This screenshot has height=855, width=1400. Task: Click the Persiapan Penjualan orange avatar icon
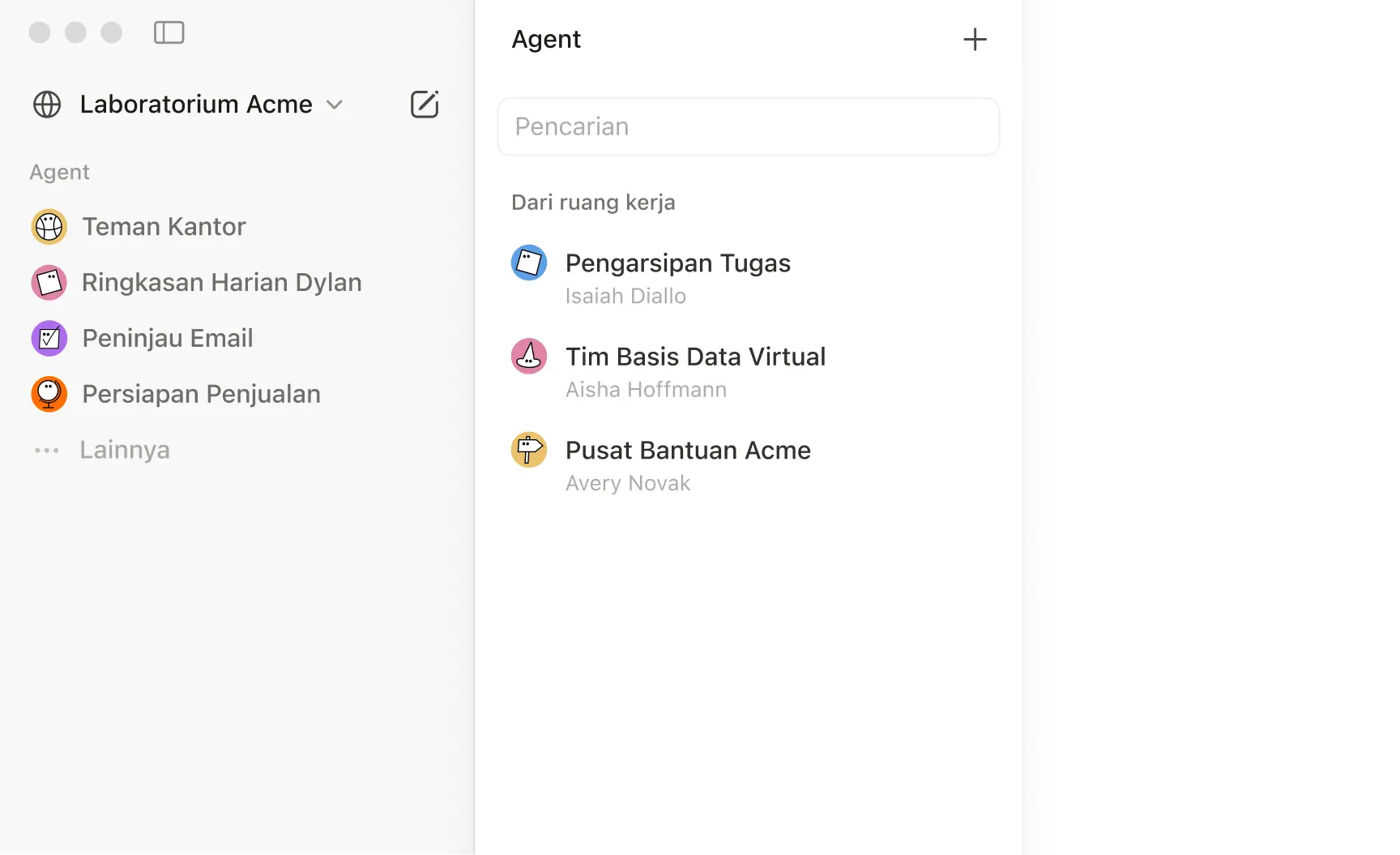tap(49, 394)
